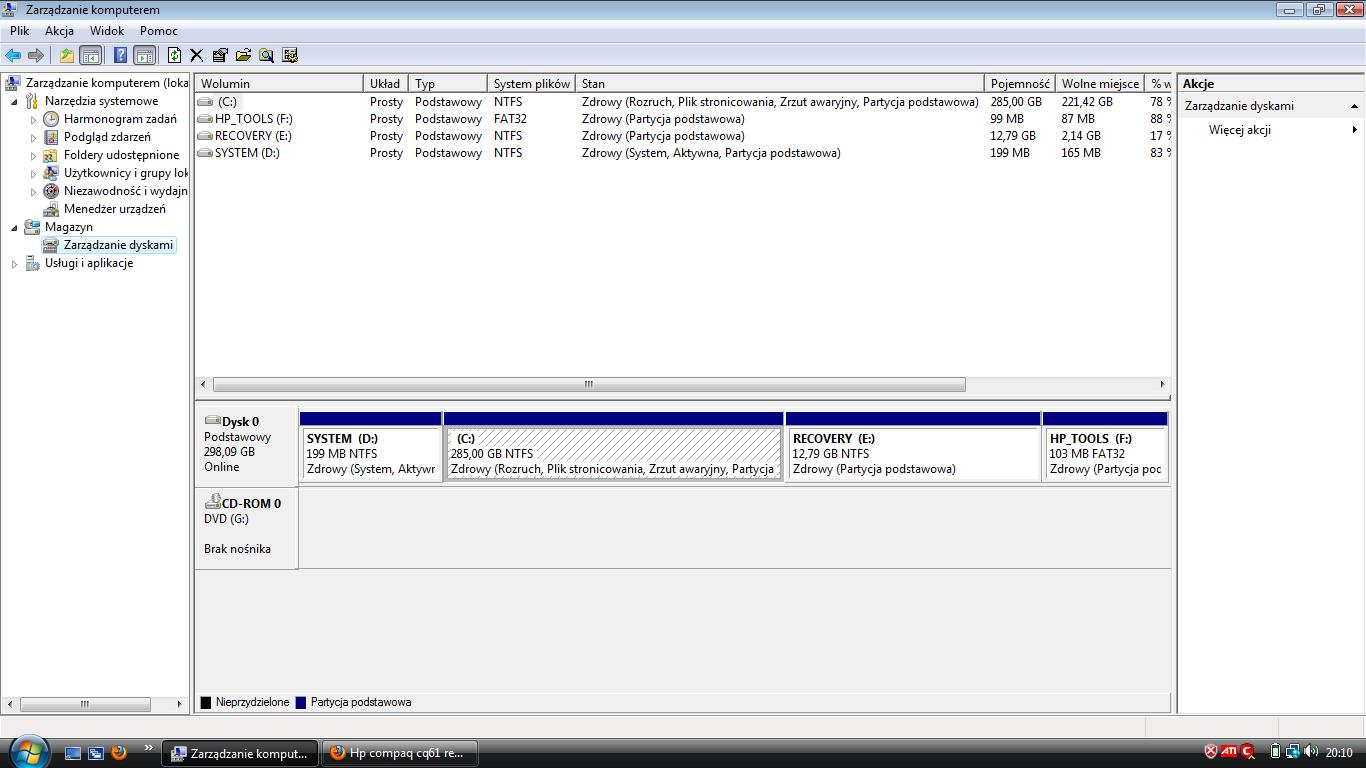1366x768 pixels.
Task: Click blue Partycja podstawowa legend swatch
Action: pos(301,703)
